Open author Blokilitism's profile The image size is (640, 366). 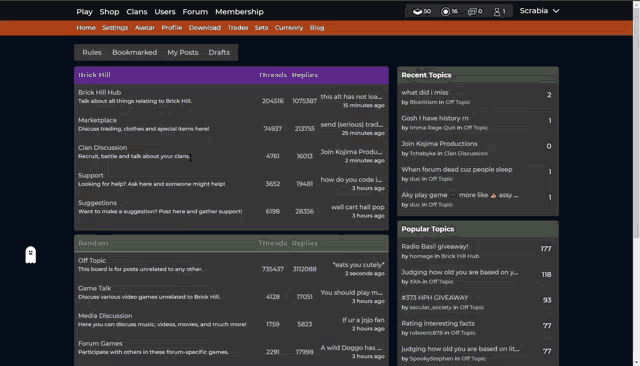pos(423,102)
